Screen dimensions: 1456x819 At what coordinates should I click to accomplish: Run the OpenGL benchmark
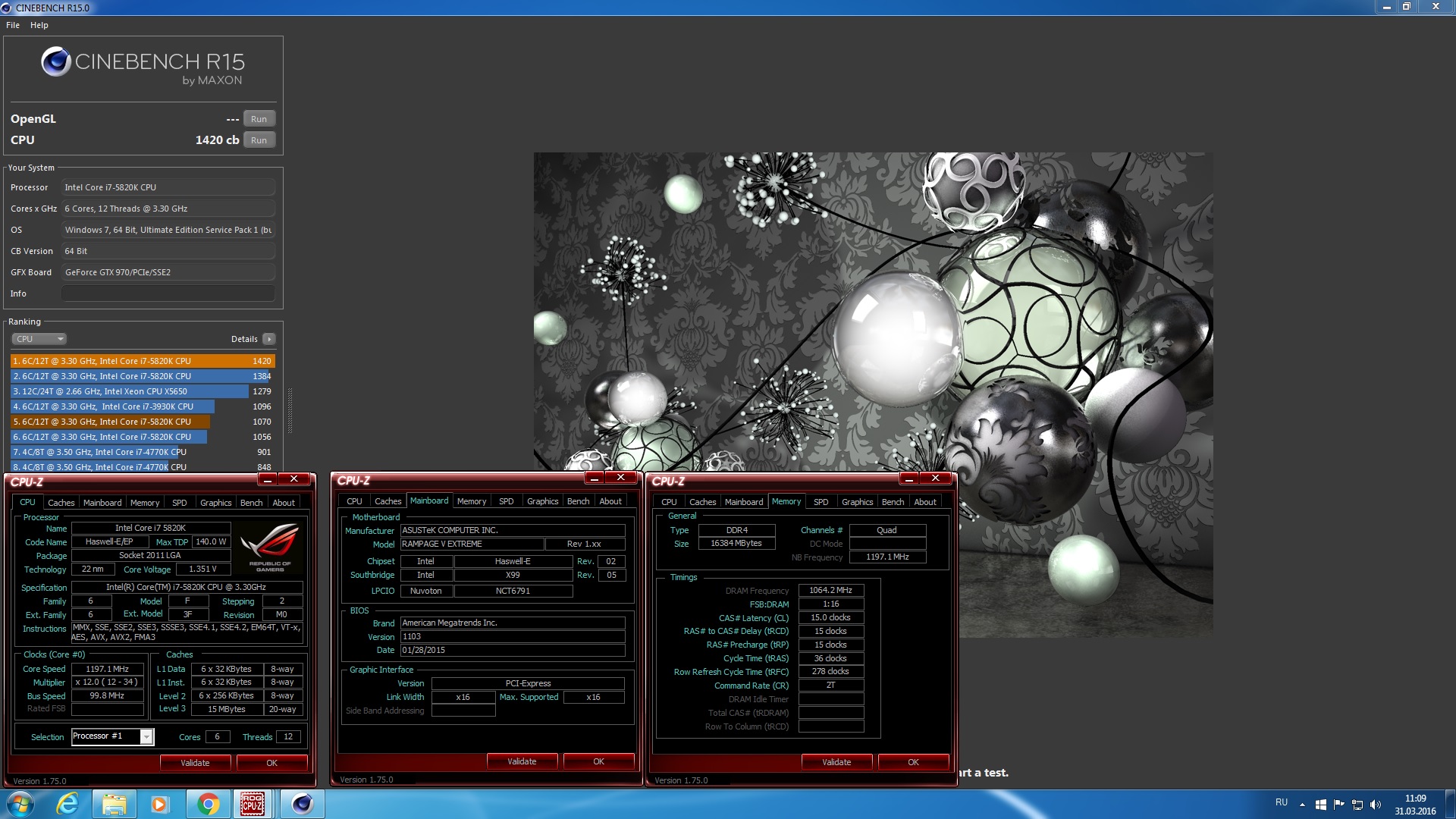(x=259, y=119)
